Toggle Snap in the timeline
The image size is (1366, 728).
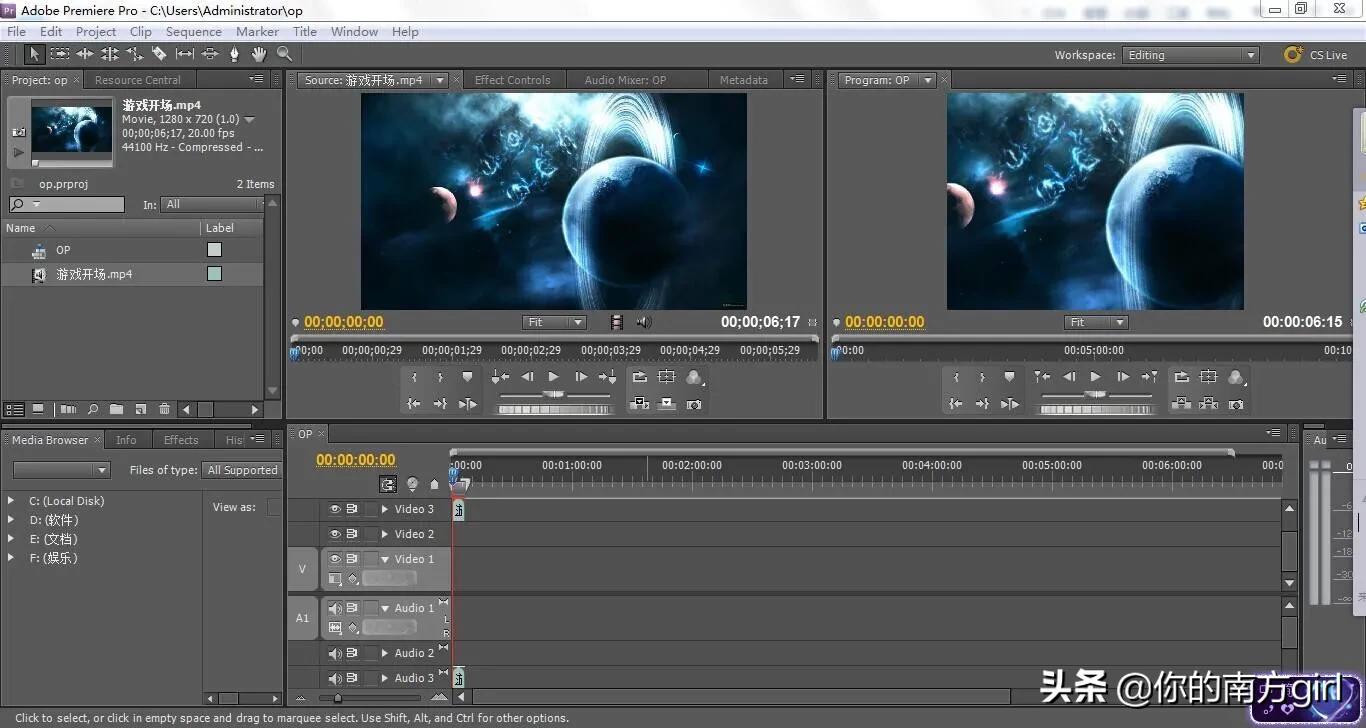388,484
